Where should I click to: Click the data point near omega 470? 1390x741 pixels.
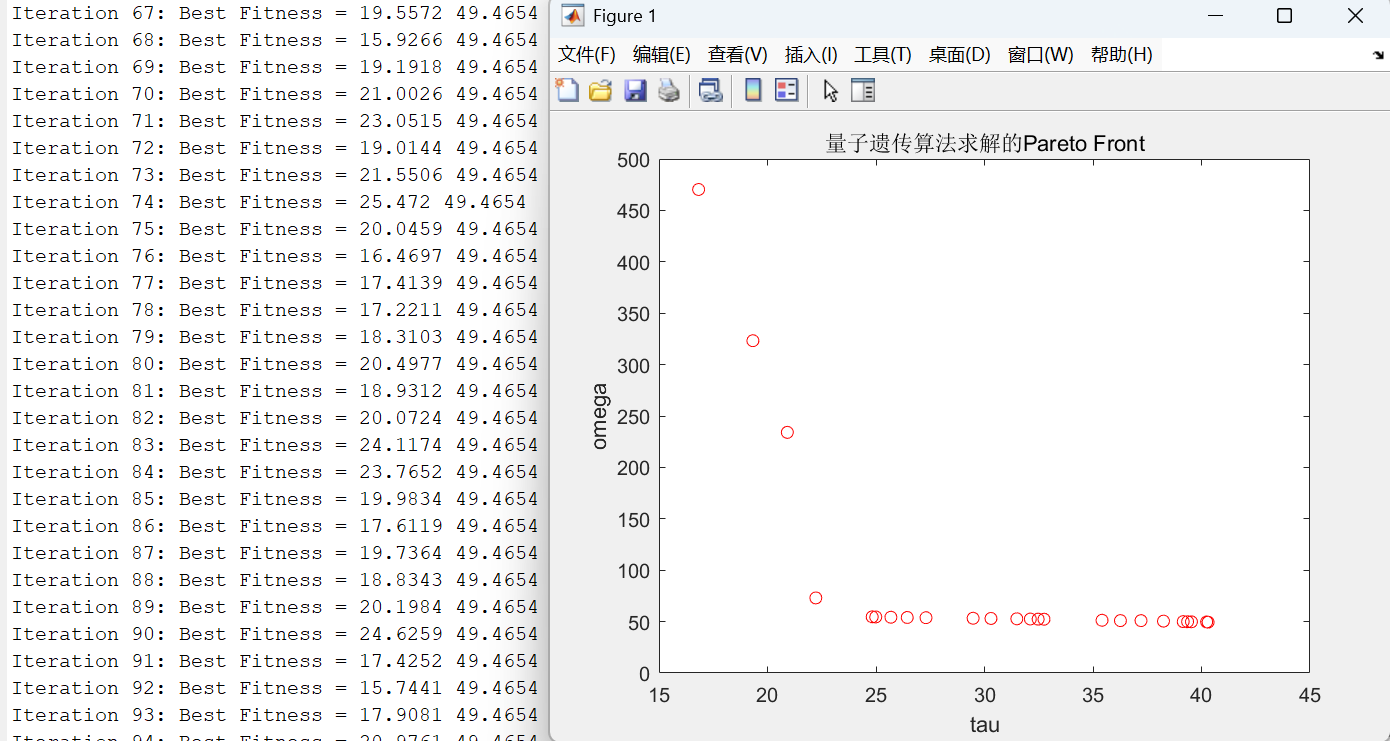[699, 190]
